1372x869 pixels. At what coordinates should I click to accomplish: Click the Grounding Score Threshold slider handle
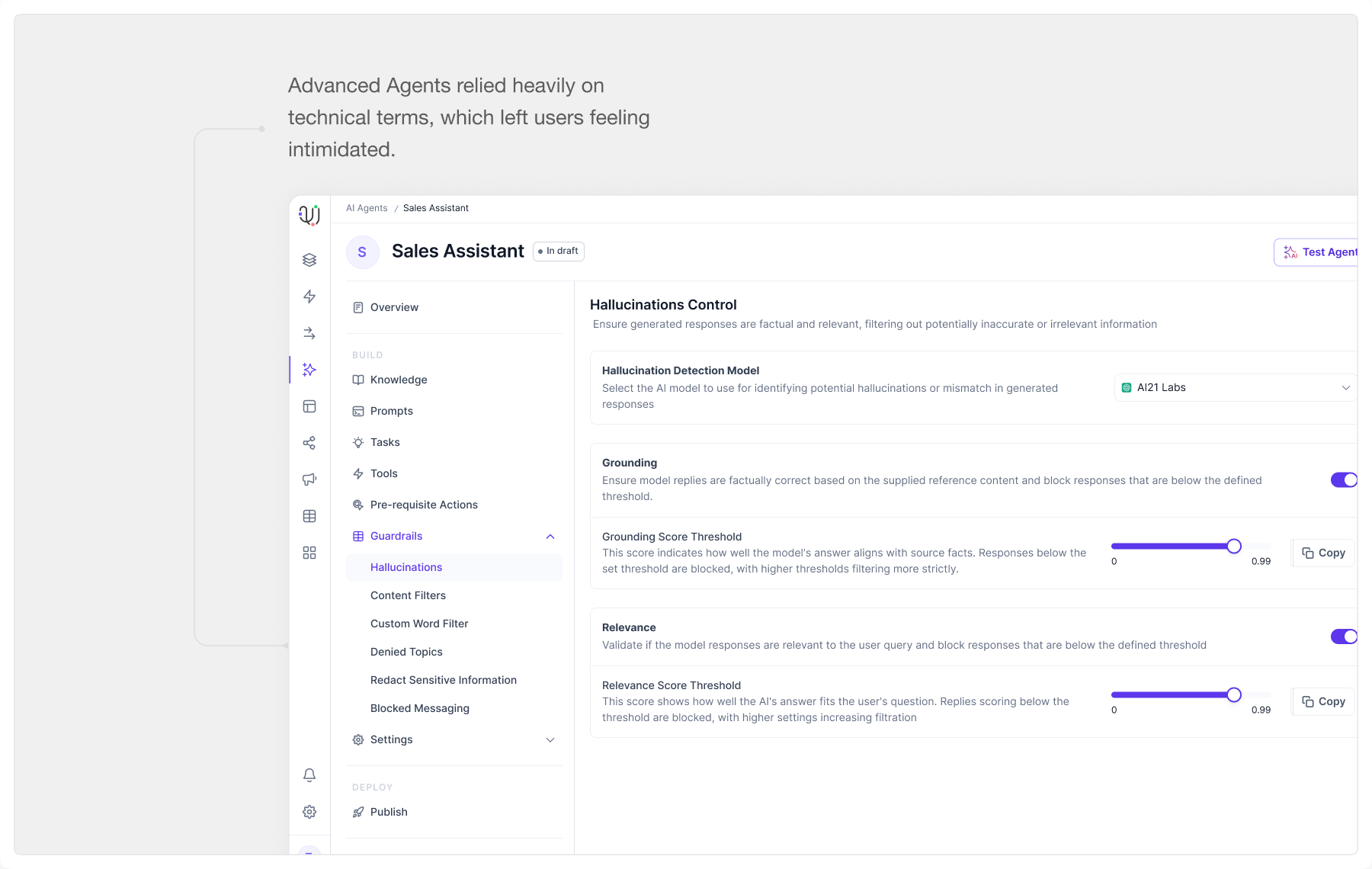1234,546
